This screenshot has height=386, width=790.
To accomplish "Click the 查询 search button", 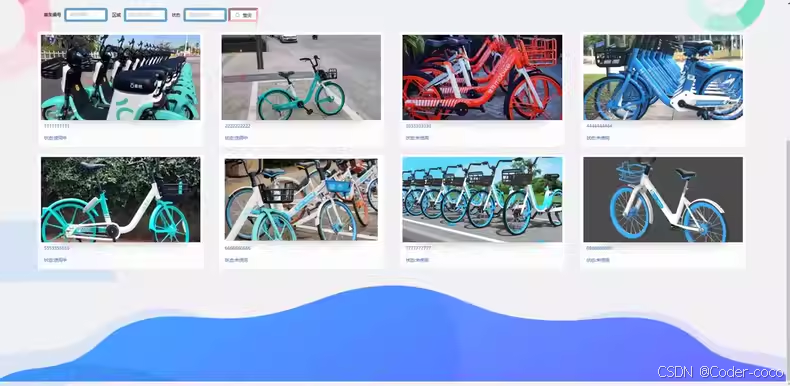I will (x=243, y=15).
